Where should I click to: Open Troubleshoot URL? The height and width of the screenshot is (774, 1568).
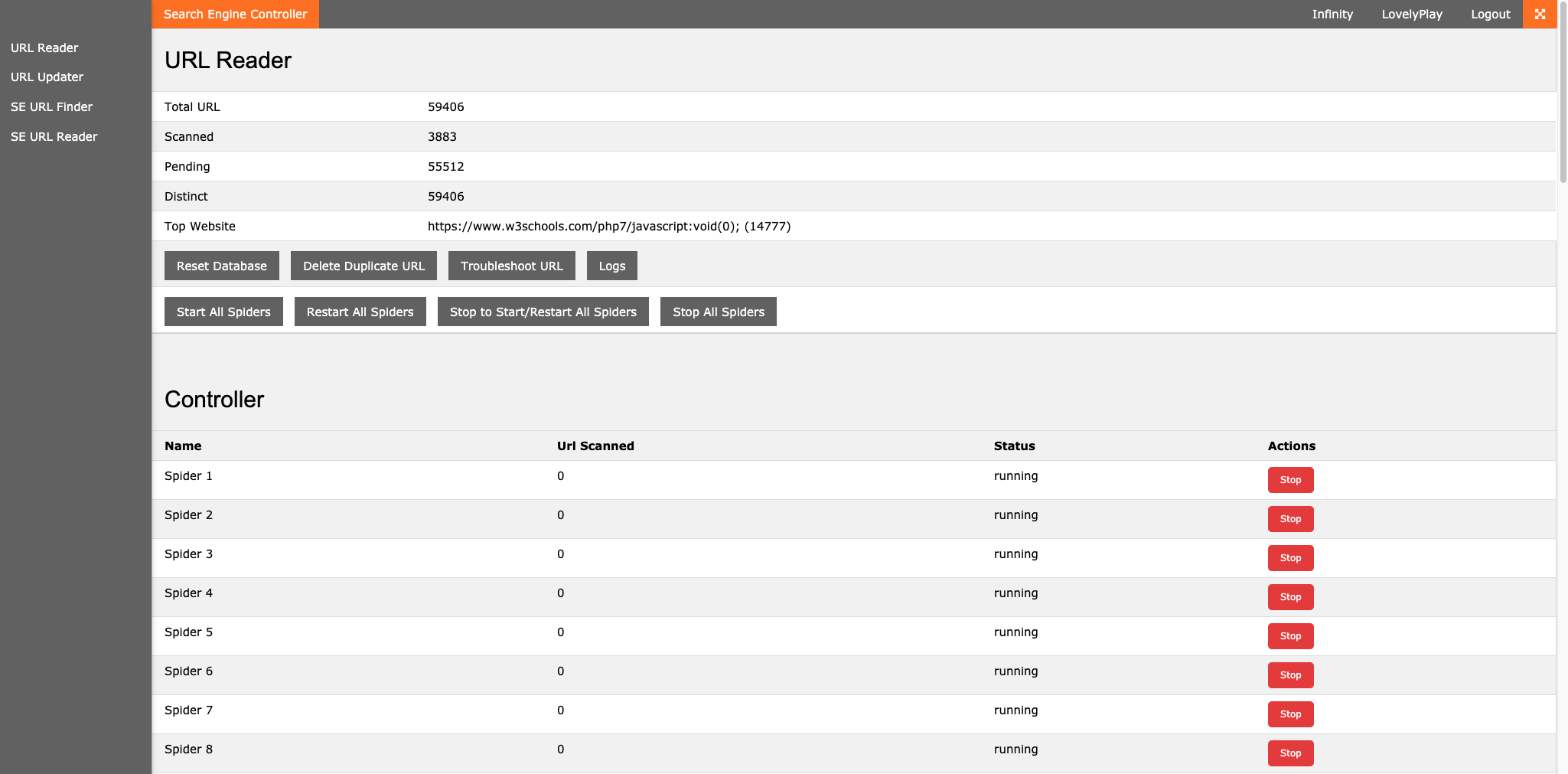(x=511, y=266)
